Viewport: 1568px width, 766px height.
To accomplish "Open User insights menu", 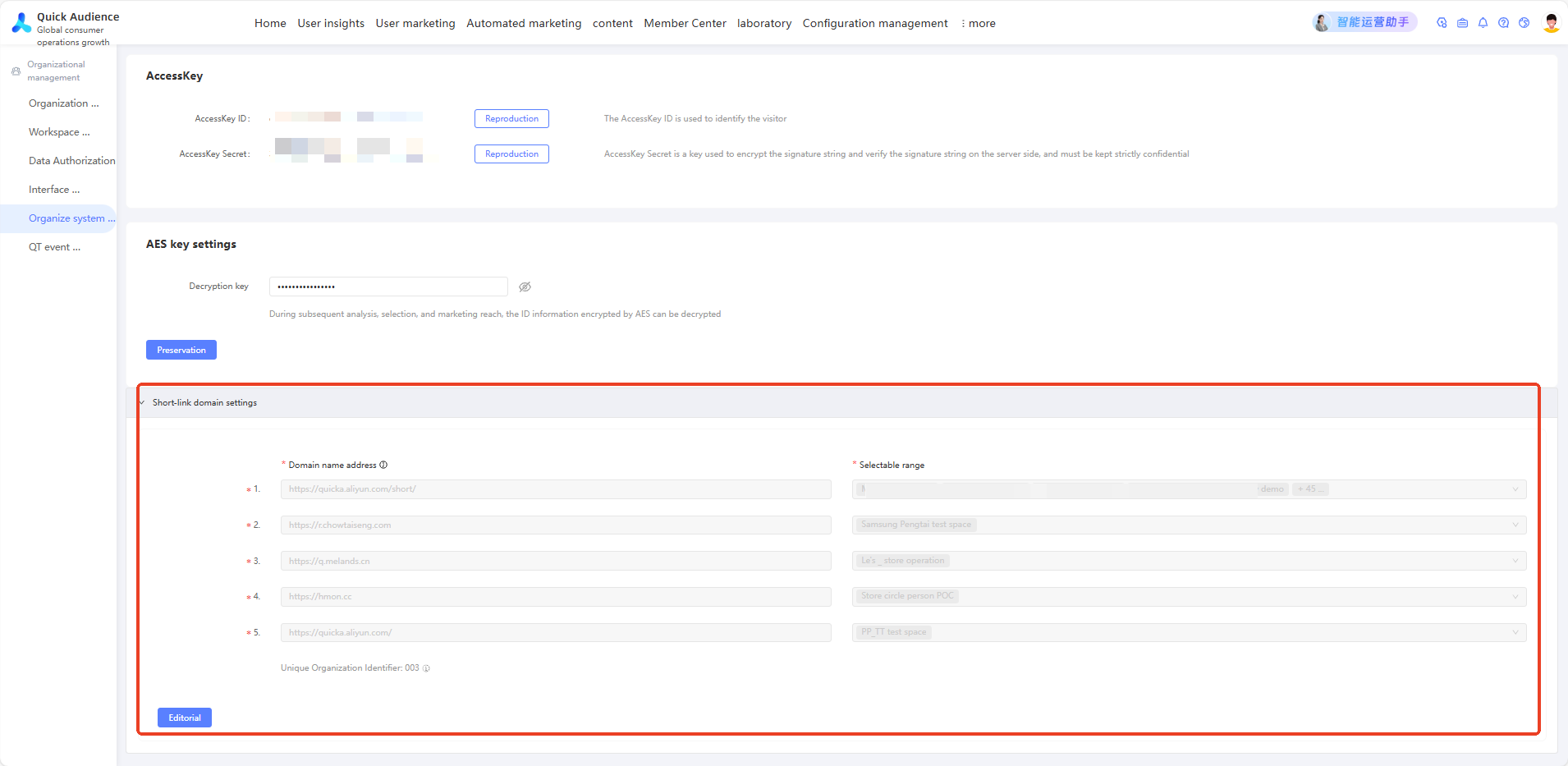I will click(x=331, y=23).
